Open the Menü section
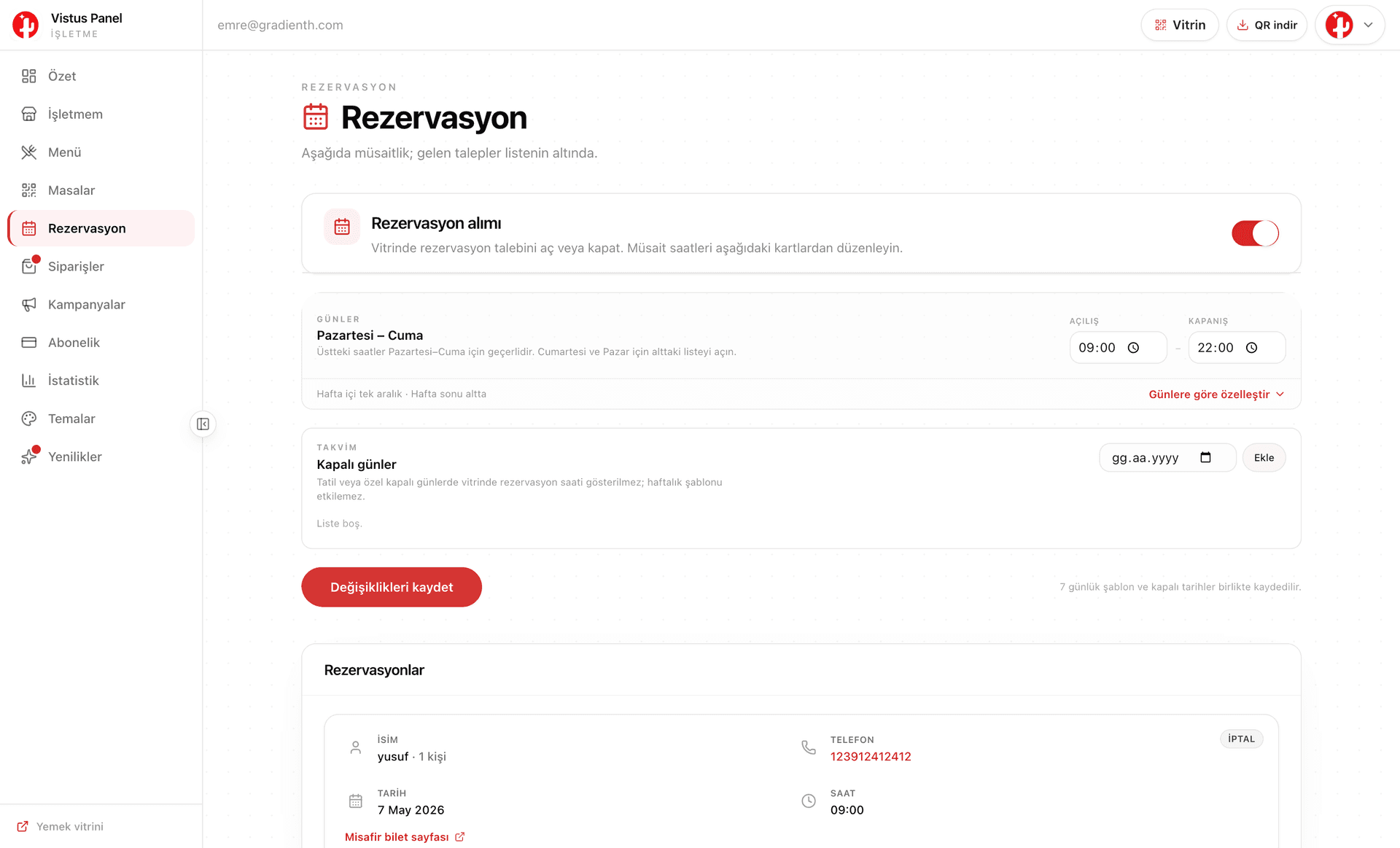This screenshot has height=848, width=1400. click(x=101, y=152)
